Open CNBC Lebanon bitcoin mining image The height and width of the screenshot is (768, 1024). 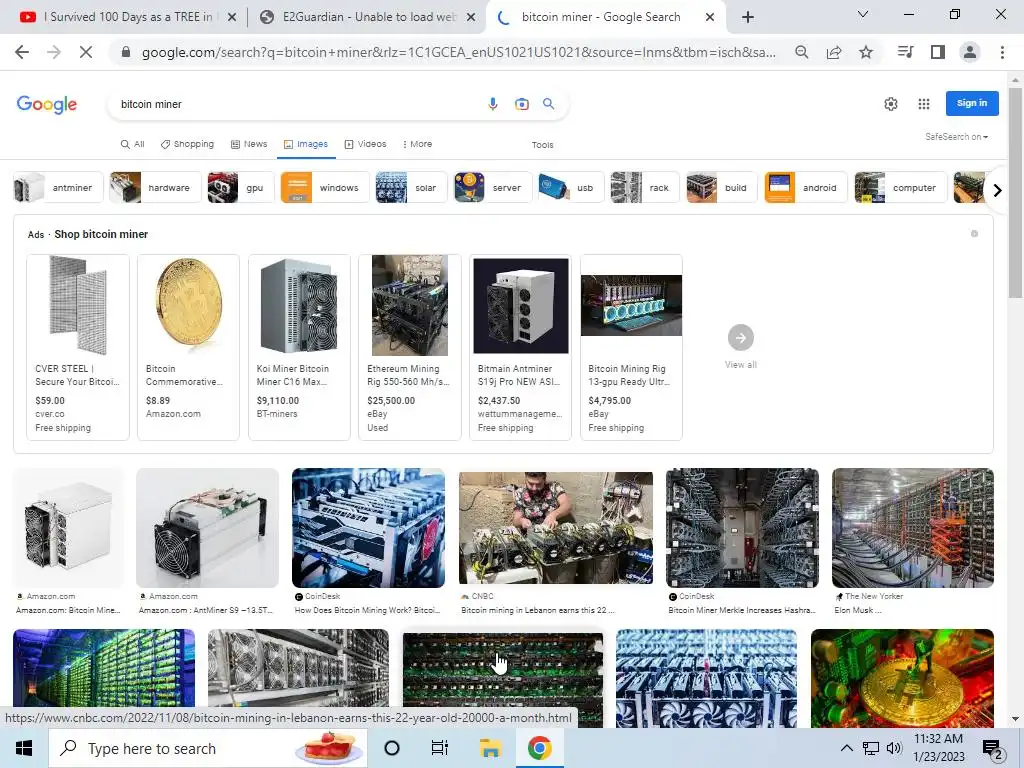point(556,528)
